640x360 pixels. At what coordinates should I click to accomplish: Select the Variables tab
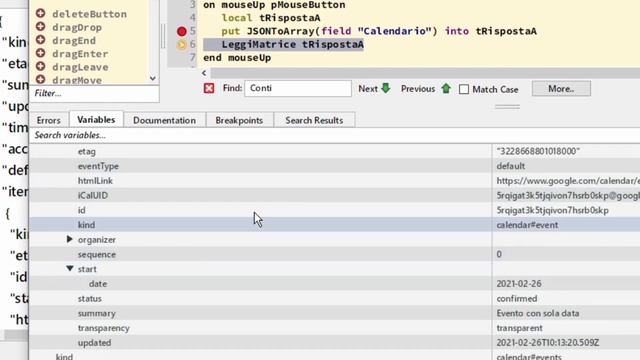pyautogui.click(x=96, y=120)
